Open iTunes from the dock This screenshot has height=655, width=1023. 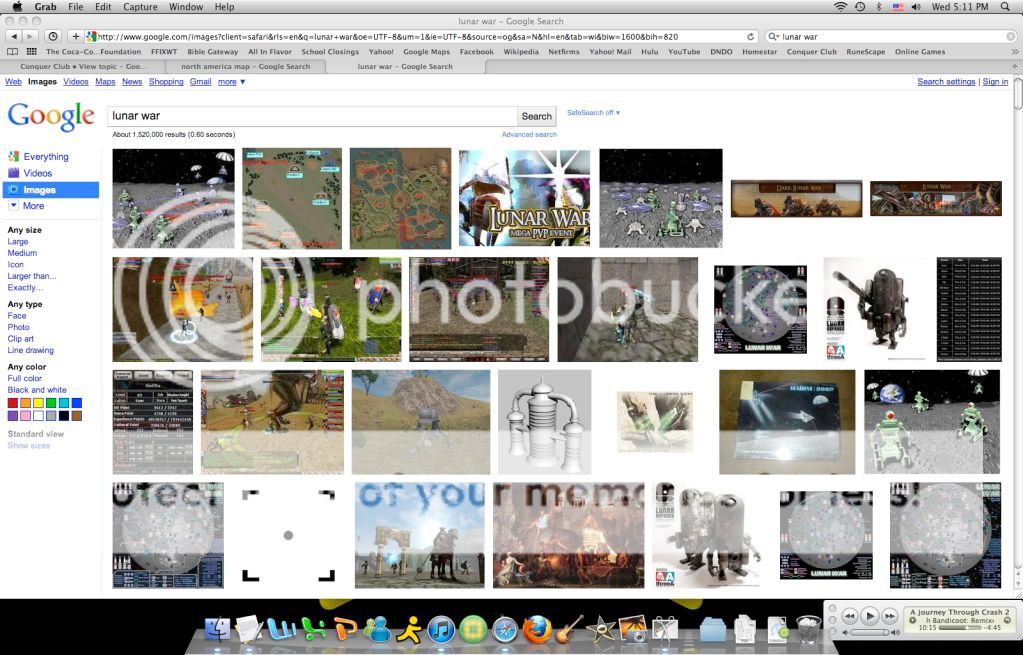441,630
